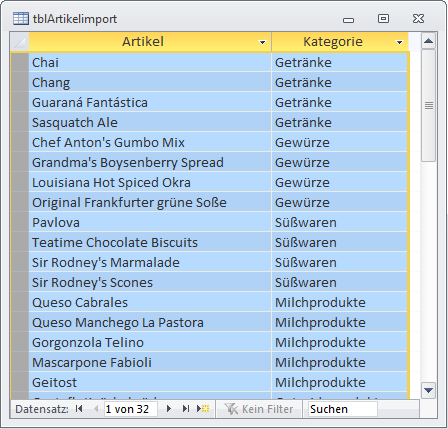This screenshot has width=448, height=429.
Task: Open the Kategorie column filter dropdown
Action: pos(399,42)
